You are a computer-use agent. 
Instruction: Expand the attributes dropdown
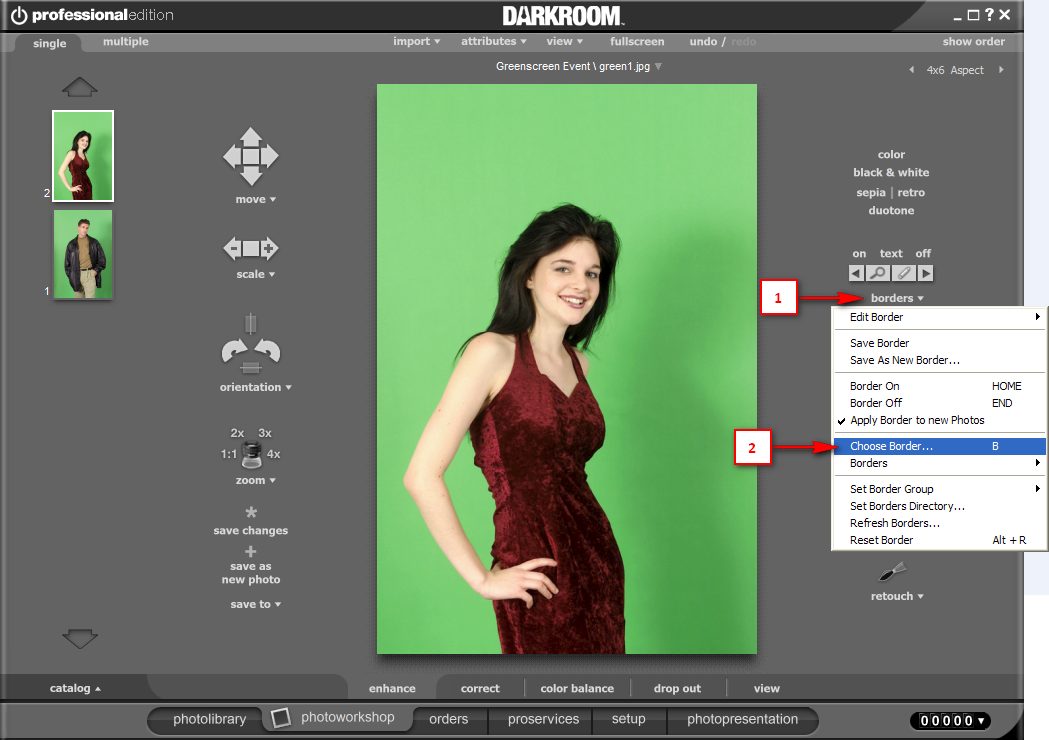click(x=494, y=41)
